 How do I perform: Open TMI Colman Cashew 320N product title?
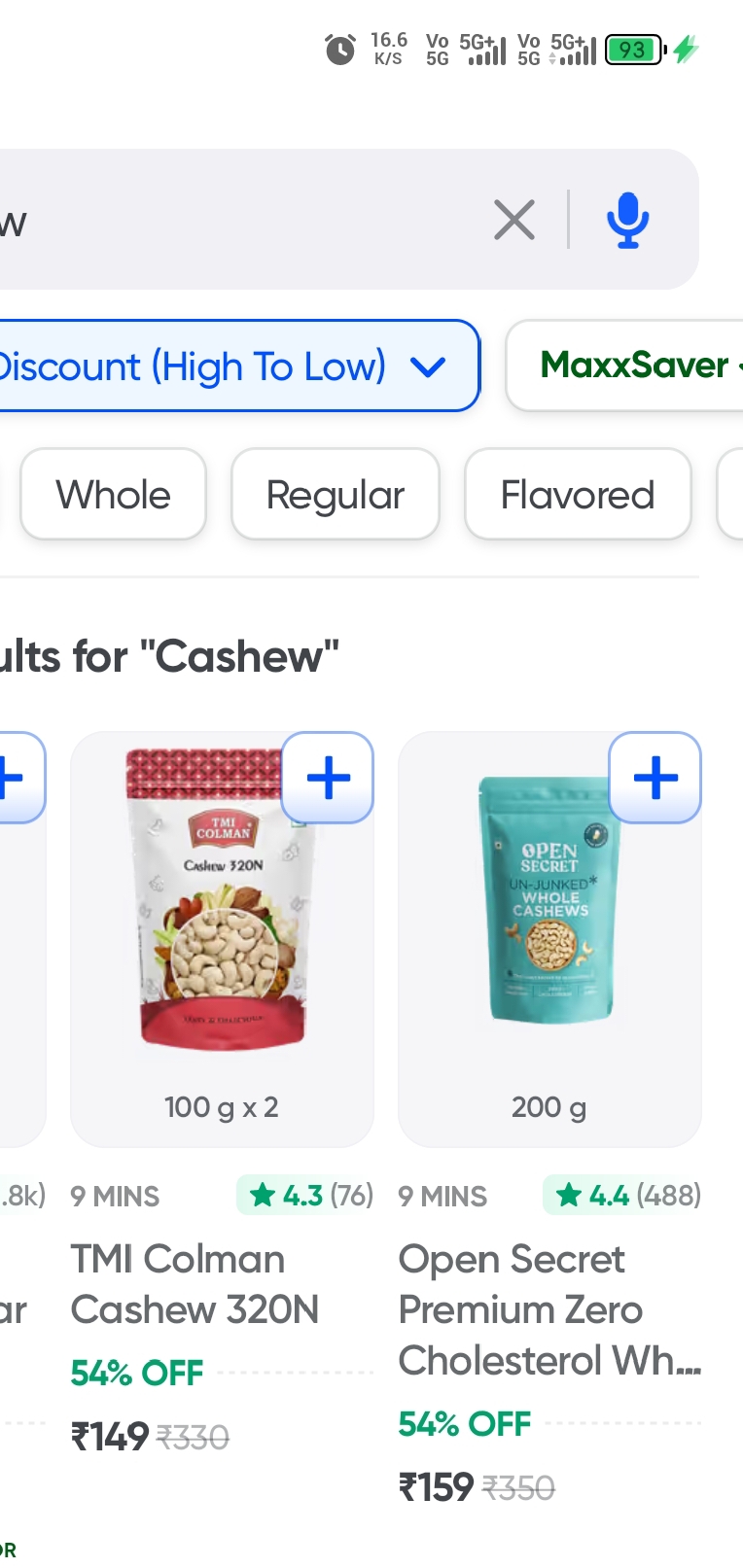pyautogui.click(x=195, y=1284)
